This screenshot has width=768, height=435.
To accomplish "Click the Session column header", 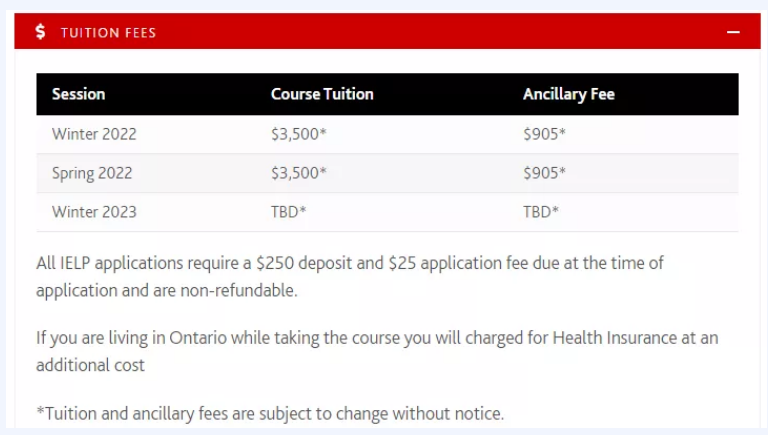I will (78, 94).
